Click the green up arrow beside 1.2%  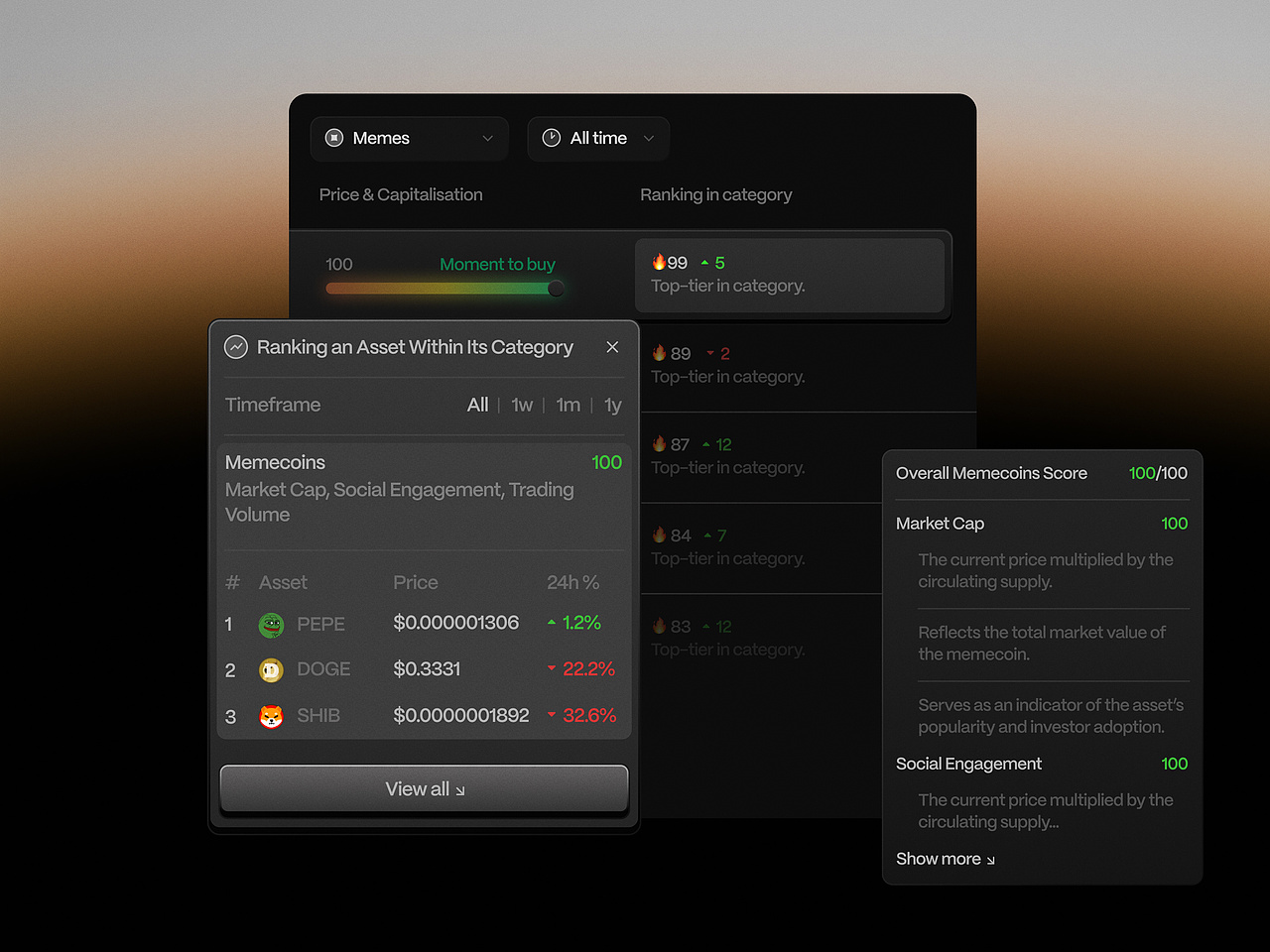pos(552,623)
